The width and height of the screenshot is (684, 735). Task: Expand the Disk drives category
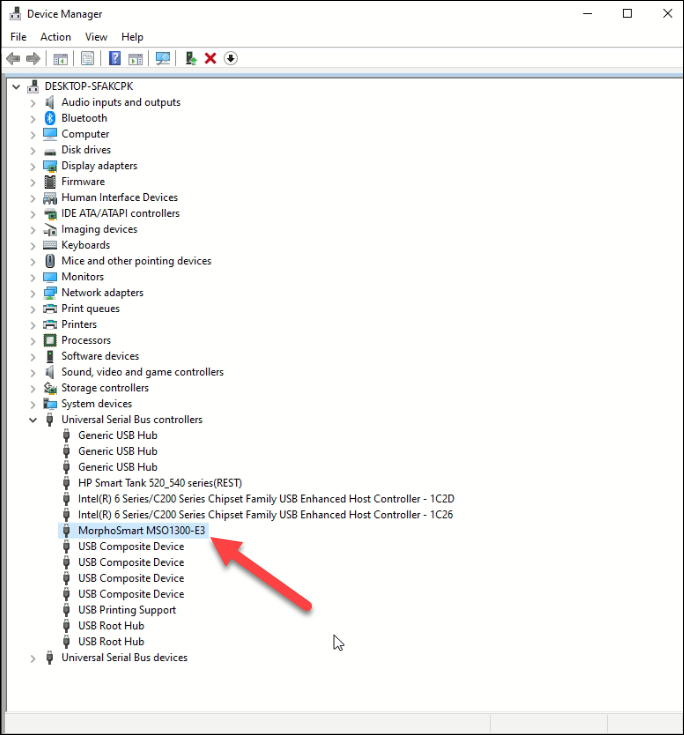[33, 150]
